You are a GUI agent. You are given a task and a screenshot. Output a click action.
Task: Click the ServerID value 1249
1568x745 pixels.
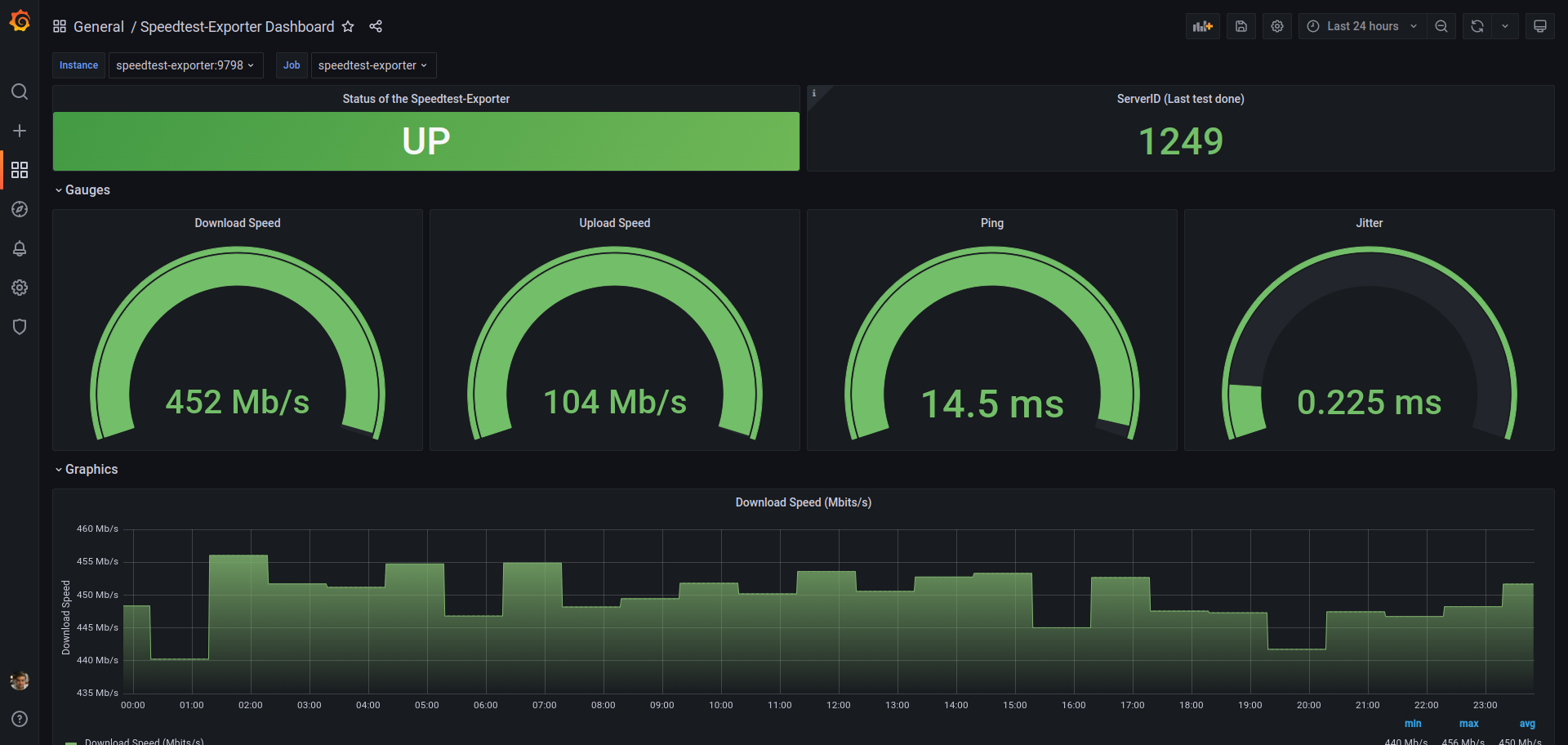(1181, 141)
